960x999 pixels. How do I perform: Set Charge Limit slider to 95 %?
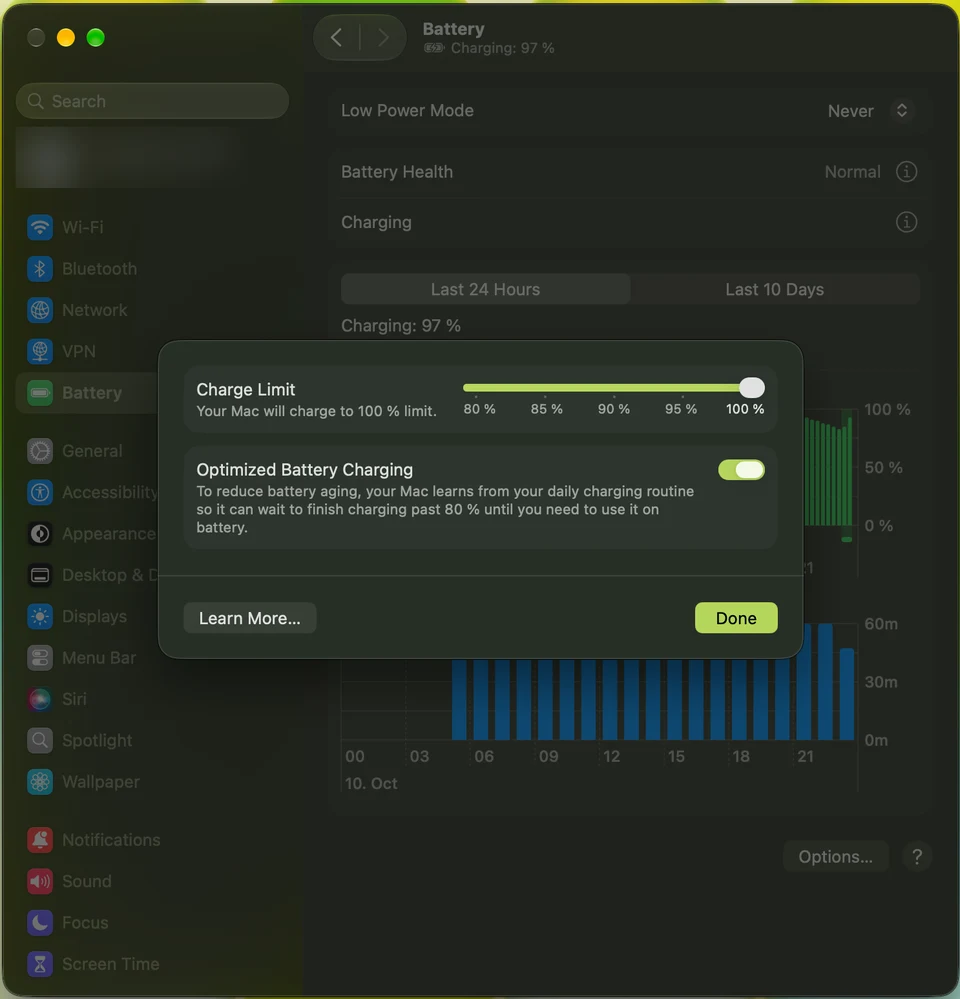[x=682, y=387]
